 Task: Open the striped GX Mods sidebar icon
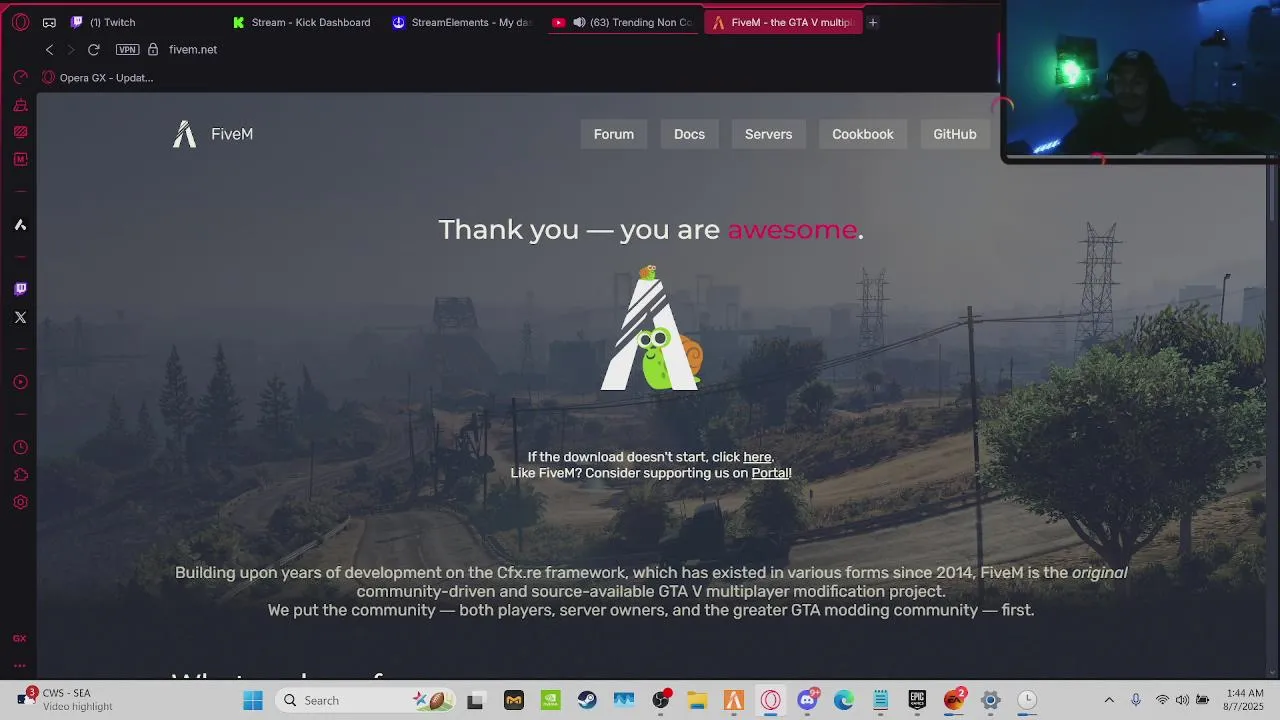click(x=20, y=132)
